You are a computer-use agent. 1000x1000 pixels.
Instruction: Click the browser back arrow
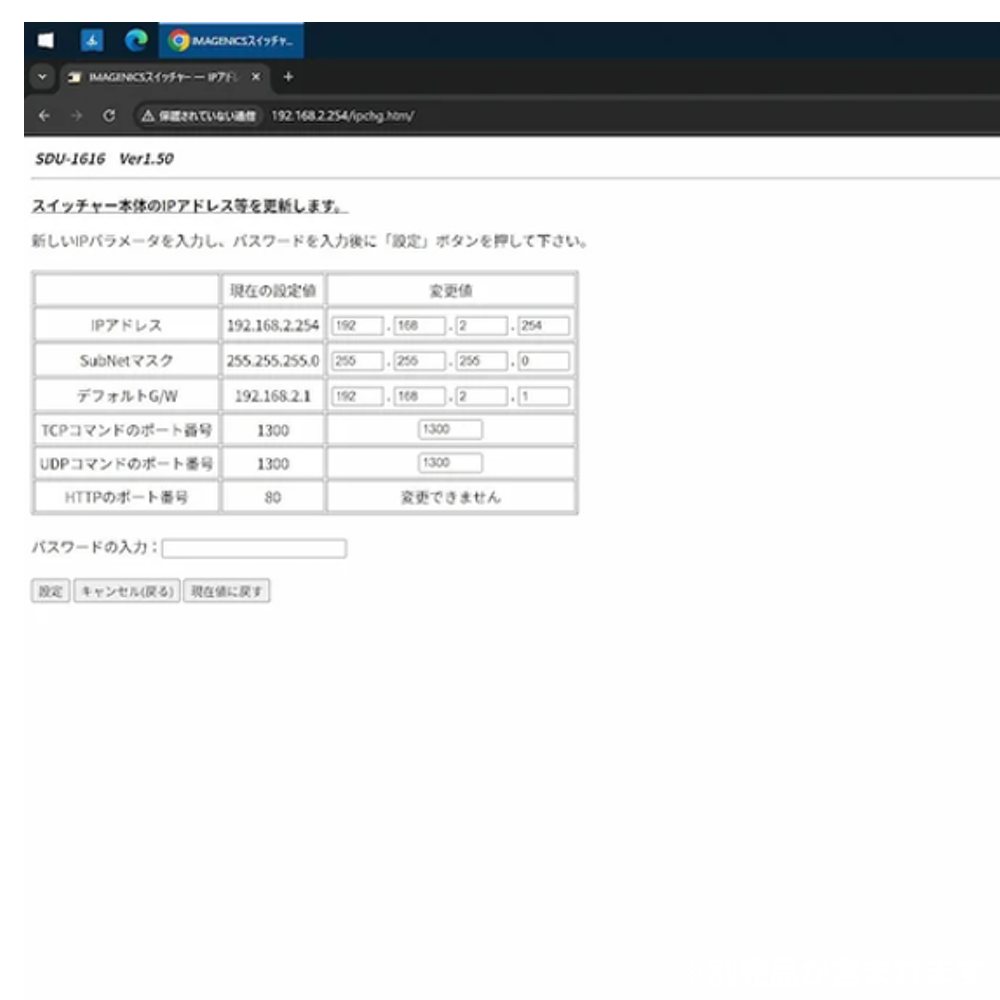coord(44,115)
